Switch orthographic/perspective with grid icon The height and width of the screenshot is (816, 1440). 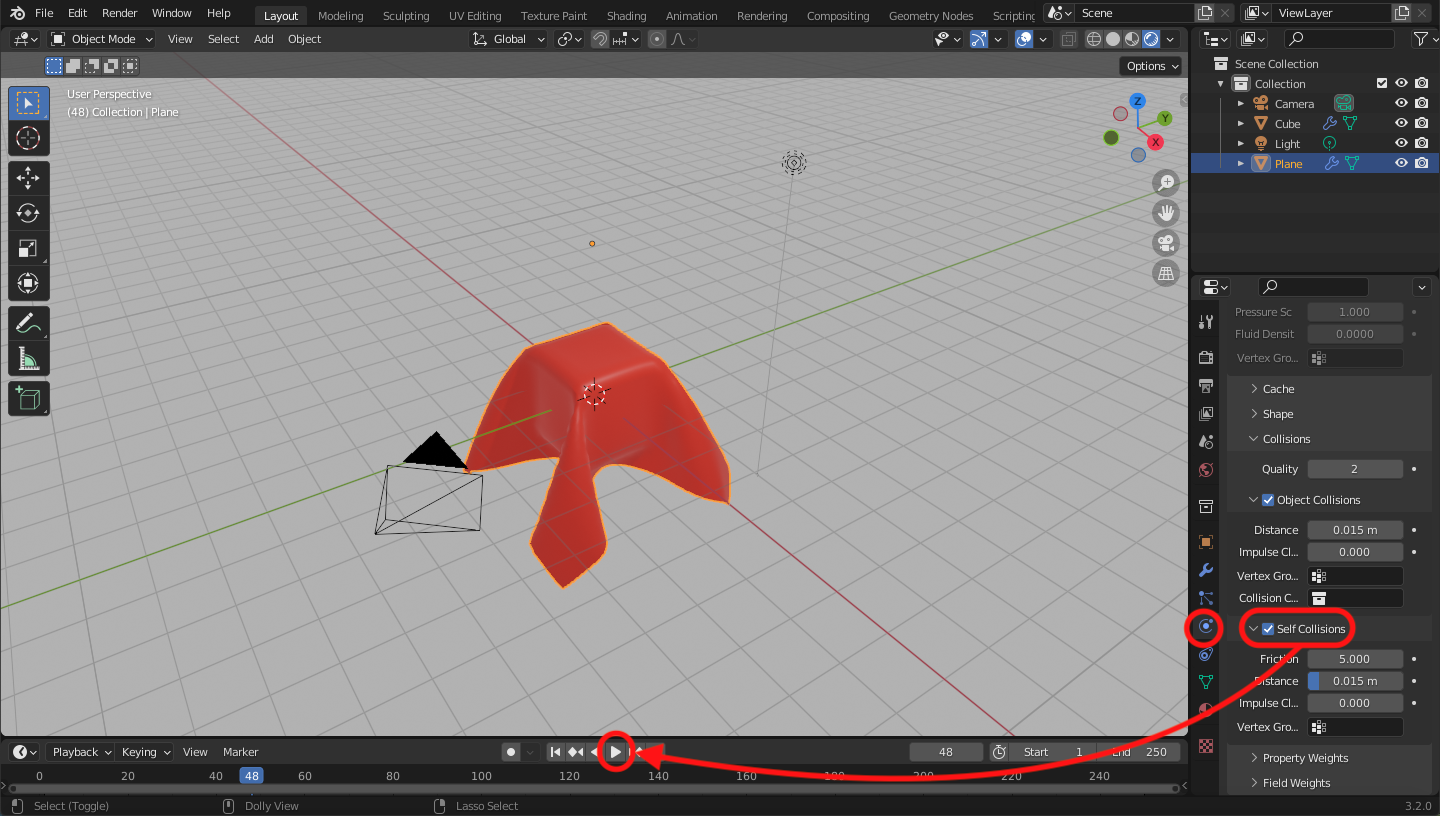(1165, 273)
